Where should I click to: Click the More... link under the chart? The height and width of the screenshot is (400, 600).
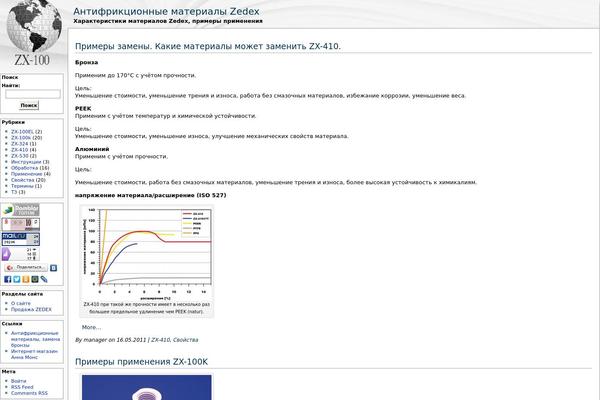(91, 327)
